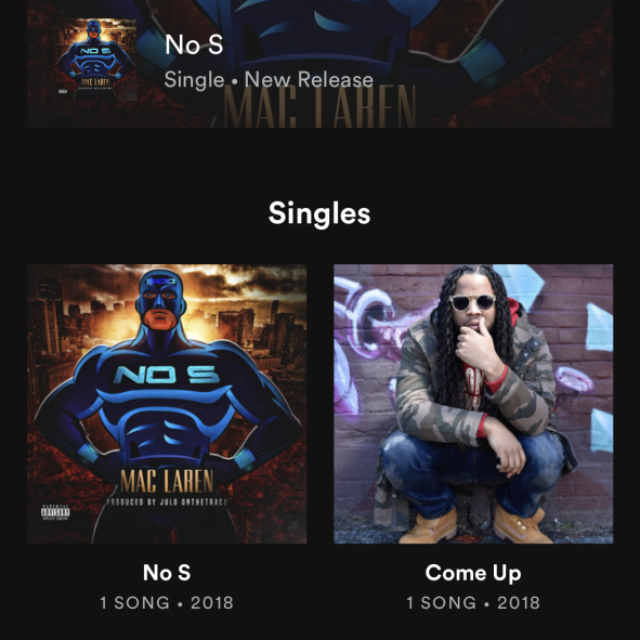Tap the tan boots on Come Up cover
640x640 pixels.
(476, 525)
